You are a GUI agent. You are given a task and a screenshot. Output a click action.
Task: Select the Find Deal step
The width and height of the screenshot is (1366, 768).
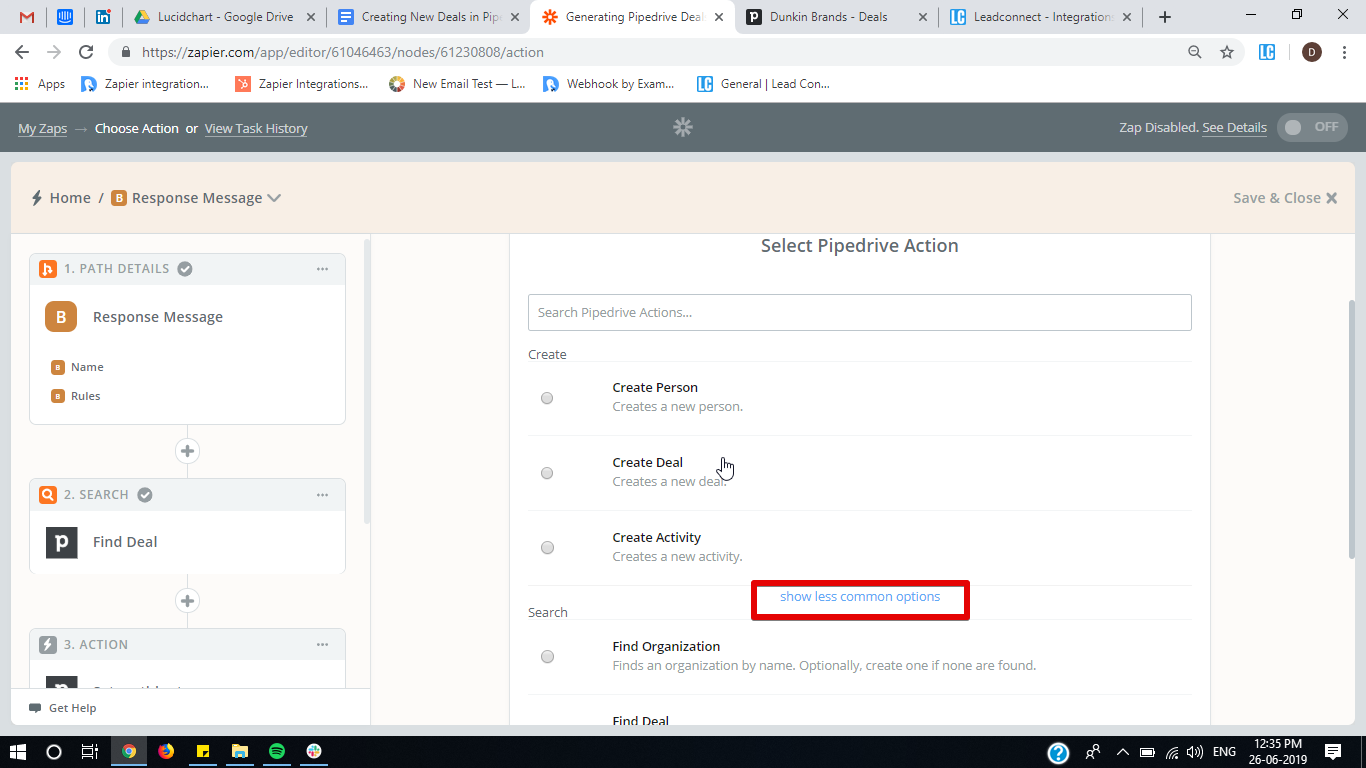[x=187, y=542]
